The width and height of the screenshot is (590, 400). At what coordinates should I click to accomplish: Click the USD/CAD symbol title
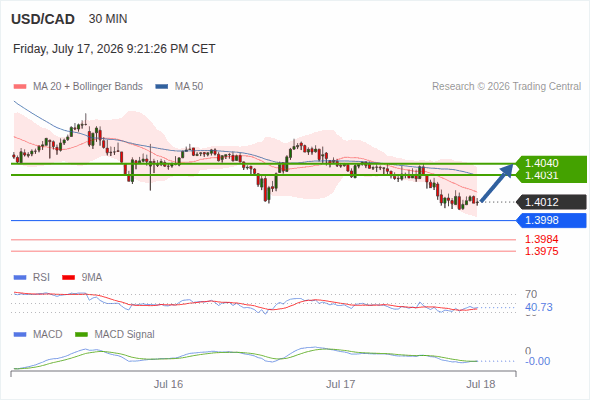click(43, 19)
